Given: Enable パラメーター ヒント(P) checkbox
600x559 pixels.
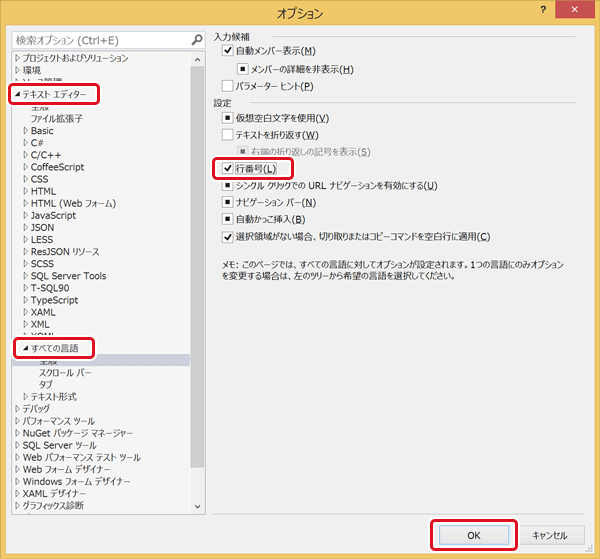Looking at the screenshot, I should point(227,86).
